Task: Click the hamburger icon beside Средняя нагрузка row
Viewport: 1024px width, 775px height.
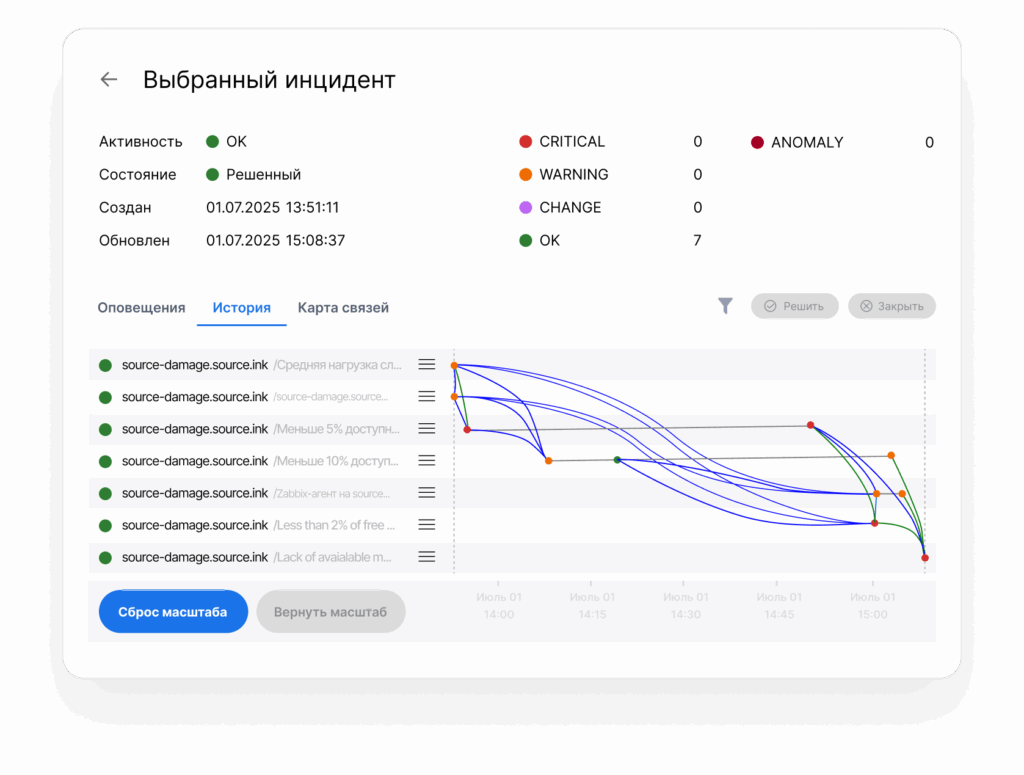Action: [427, 364]
